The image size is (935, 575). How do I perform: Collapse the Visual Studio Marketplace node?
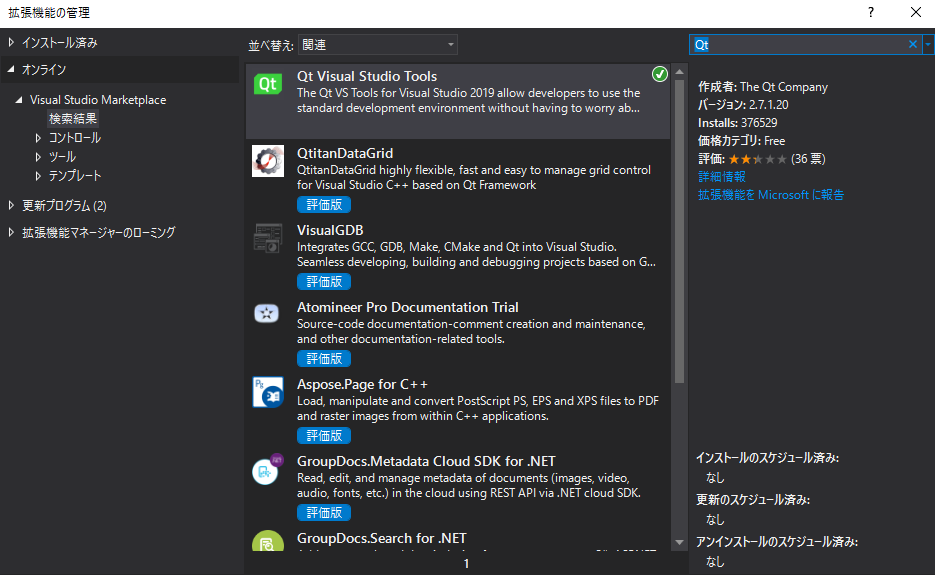[x=18, y=100]
